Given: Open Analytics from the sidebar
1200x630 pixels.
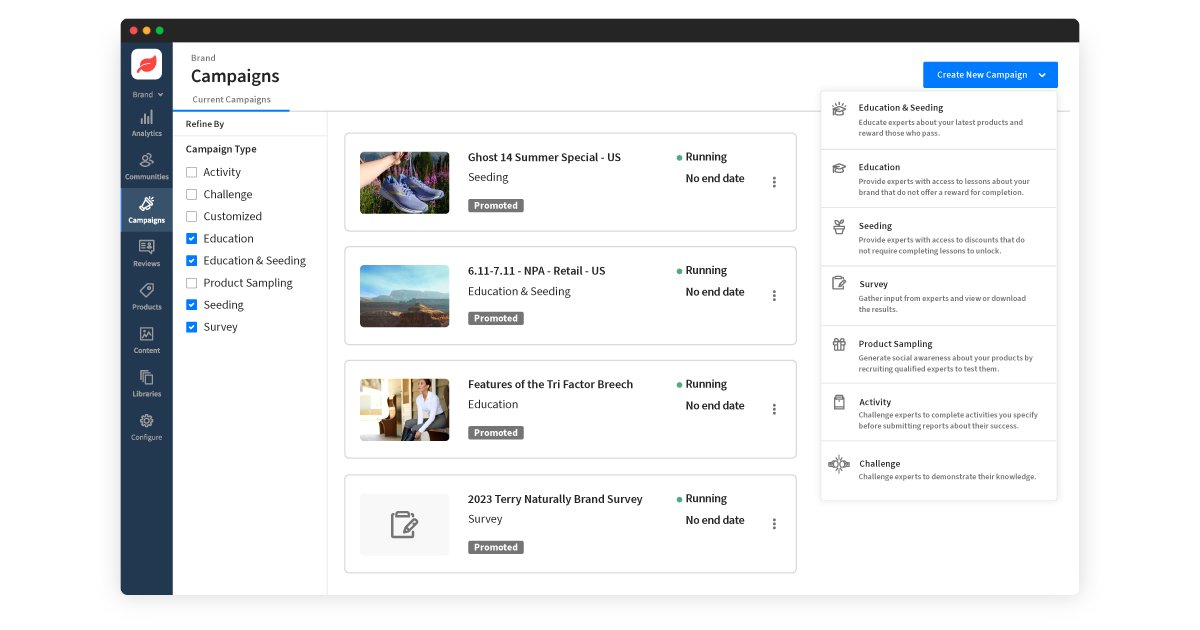Looking at the screenshot, I should point(146,124).
